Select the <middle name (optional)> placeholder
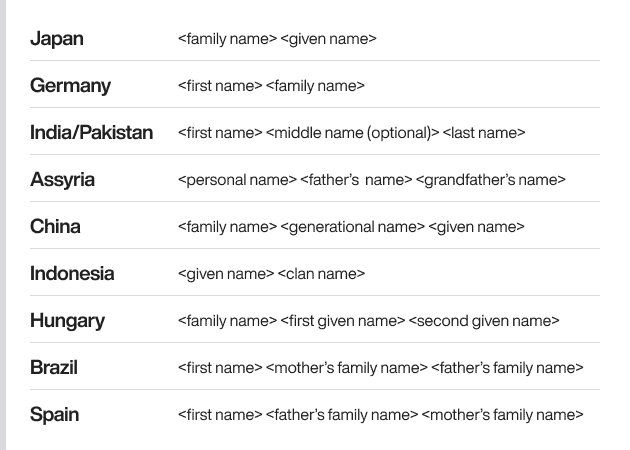The image size is (630, 450). 353,133
